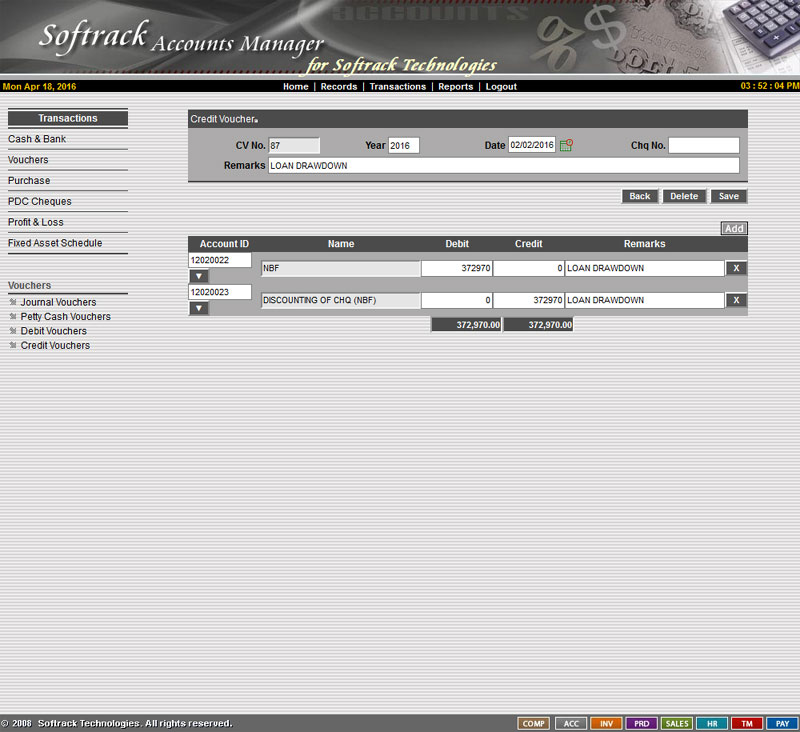
Task: Click the Chq No. input field
Action: coord(703,145)
